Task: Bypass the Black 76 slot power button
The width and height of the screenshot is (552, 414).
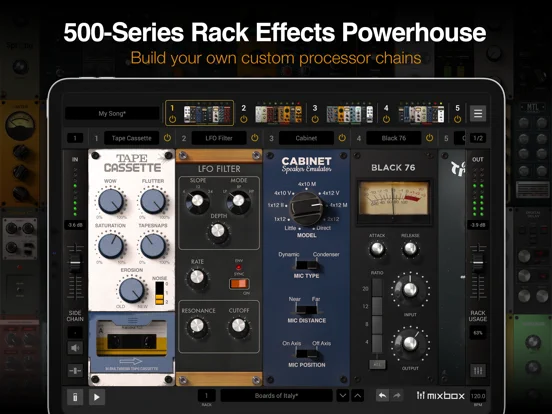Action: (429, 138)
